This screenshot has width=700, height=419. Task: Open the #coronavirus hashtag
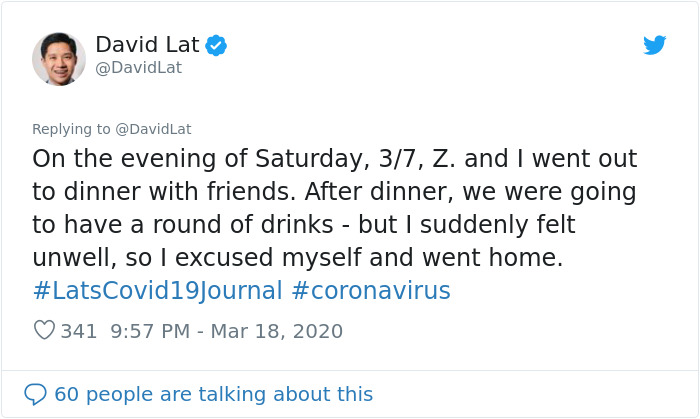371,291
